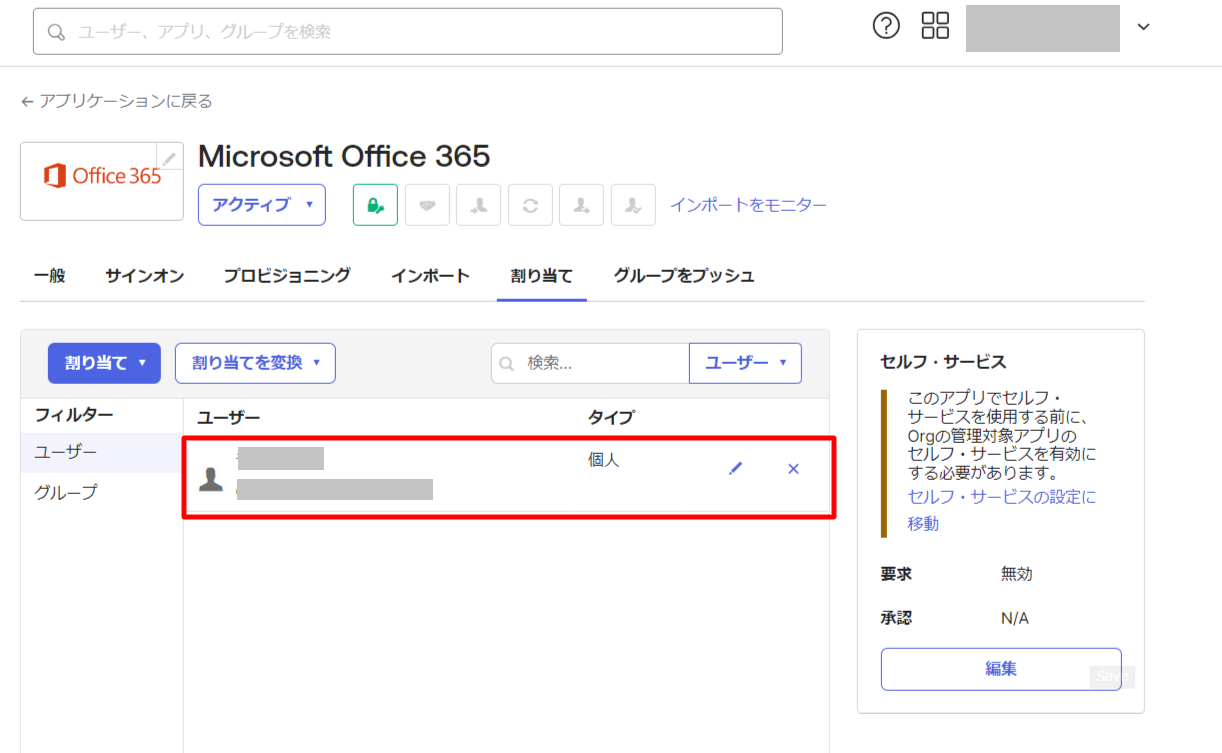Edit the user assignment with the pencil icon
The width and height of the screenshot is (1222, 753).
736,468
